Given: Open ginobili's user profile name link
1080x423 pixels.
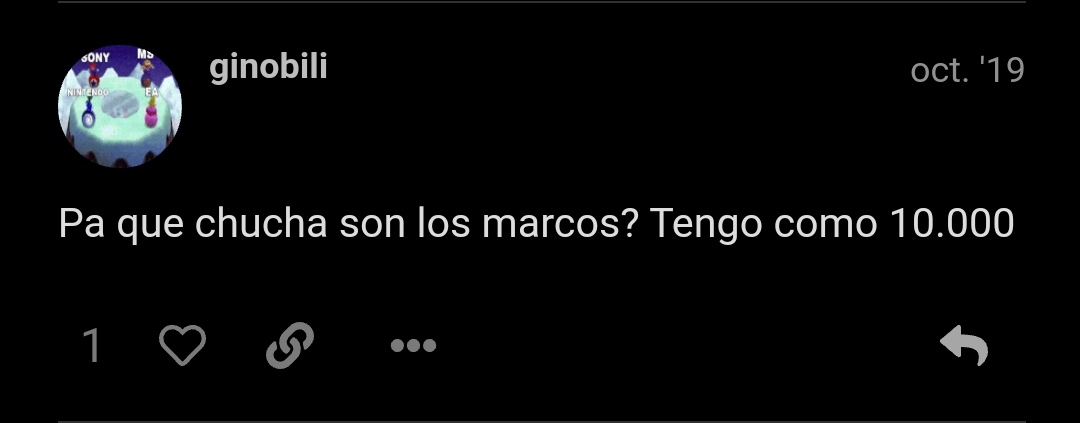Looking at the screenshot, I should coord(268,68).
